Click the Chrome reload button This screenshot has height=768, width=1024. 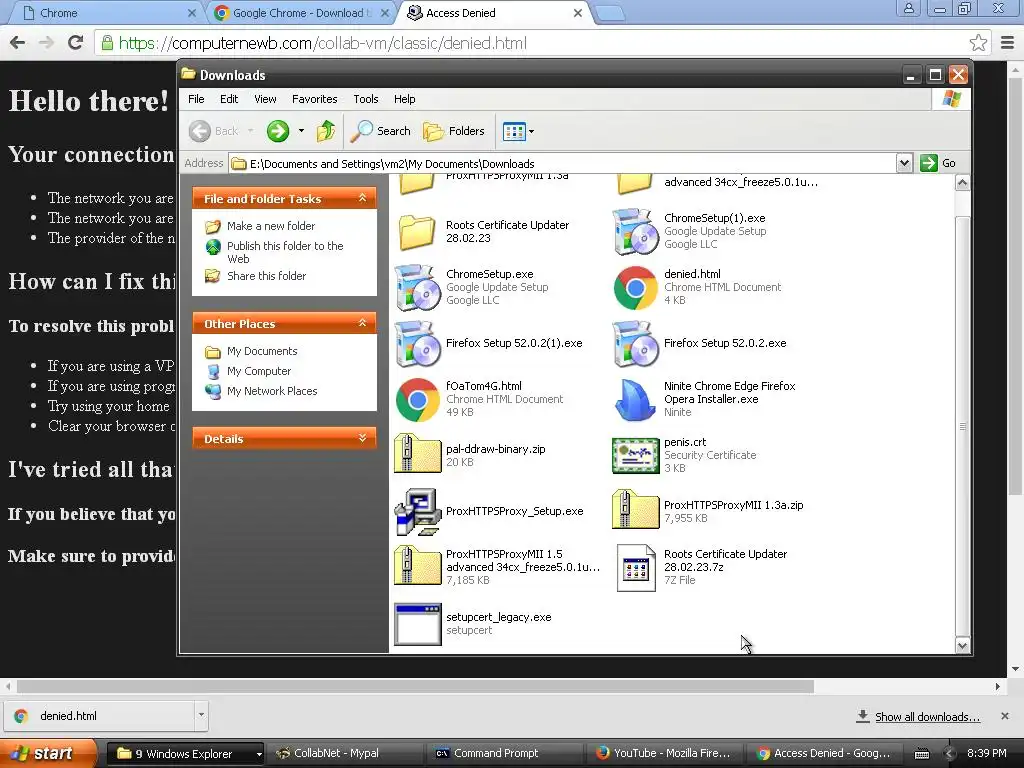pyautogui.click(x=76, y=43)
